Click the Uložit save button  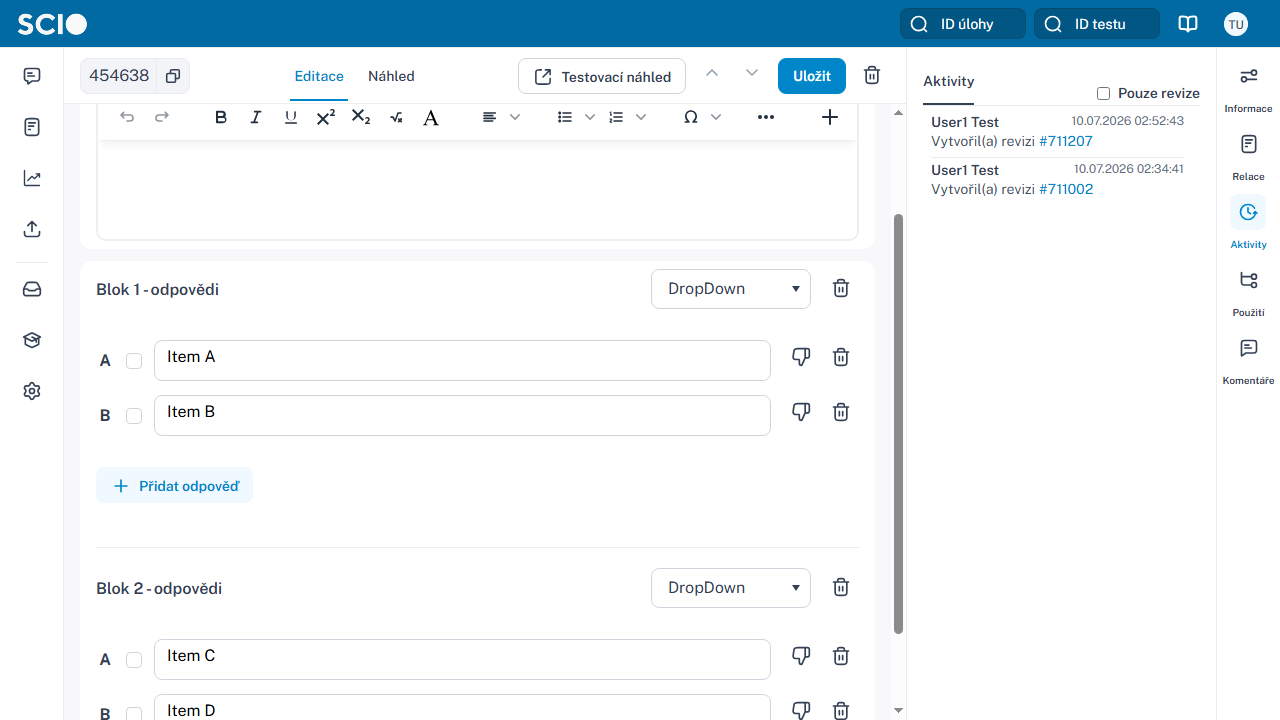pos(812,76)
